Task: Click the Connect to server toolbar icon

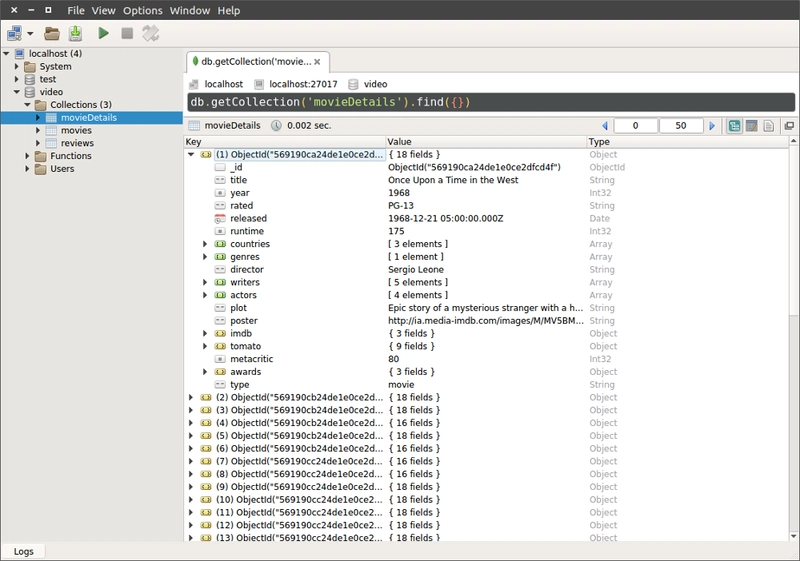Action: [14, 34]
